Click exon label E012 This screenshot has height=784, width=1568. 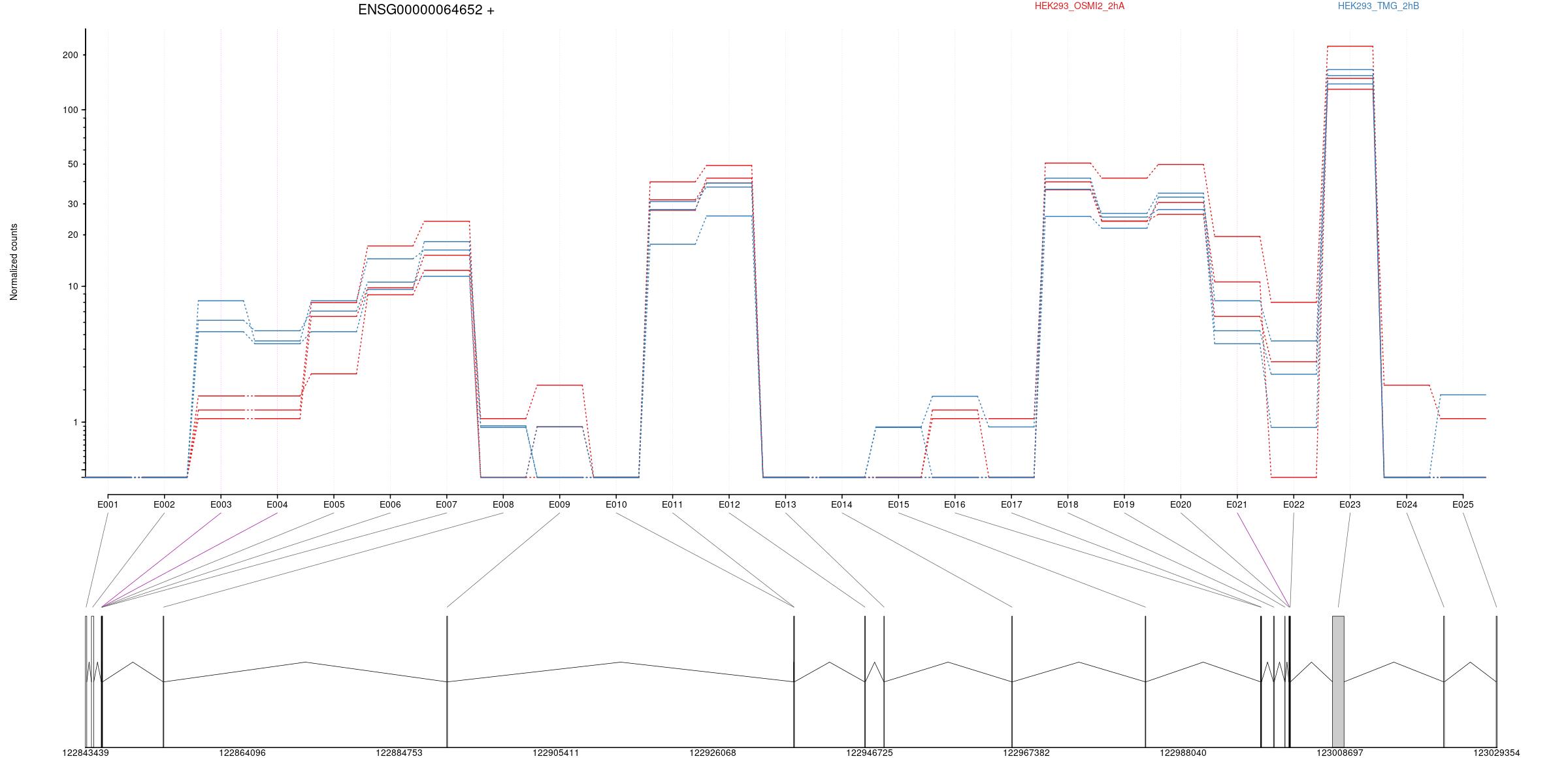pyautogui.click(x=729, y=504)
